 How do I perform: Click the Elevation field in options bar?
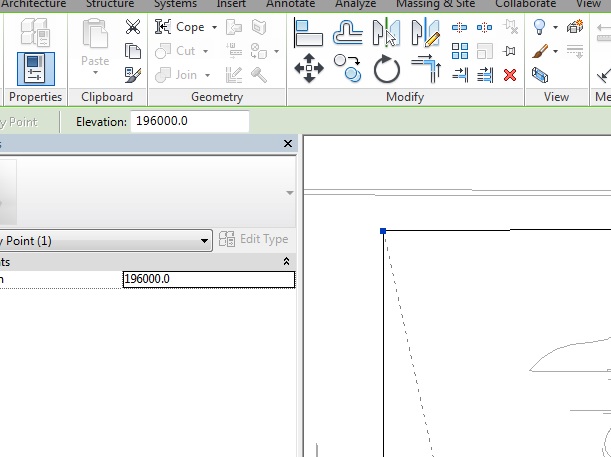click(x=190, y=121)
